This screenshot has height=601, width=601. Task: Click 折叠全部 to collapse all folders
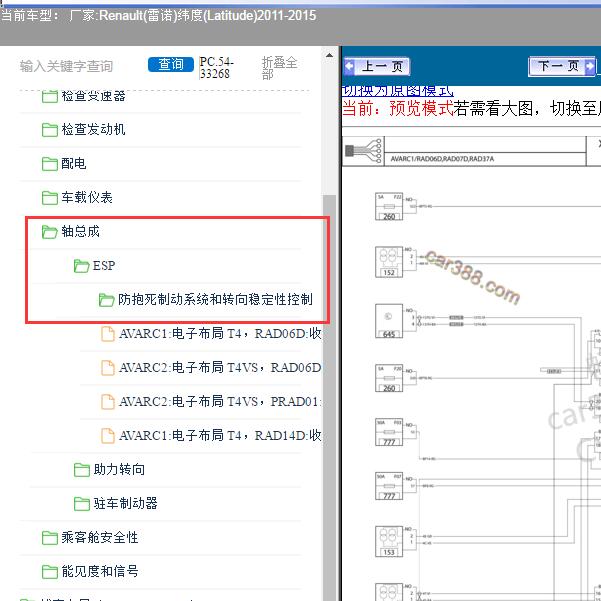click(279, 68)
